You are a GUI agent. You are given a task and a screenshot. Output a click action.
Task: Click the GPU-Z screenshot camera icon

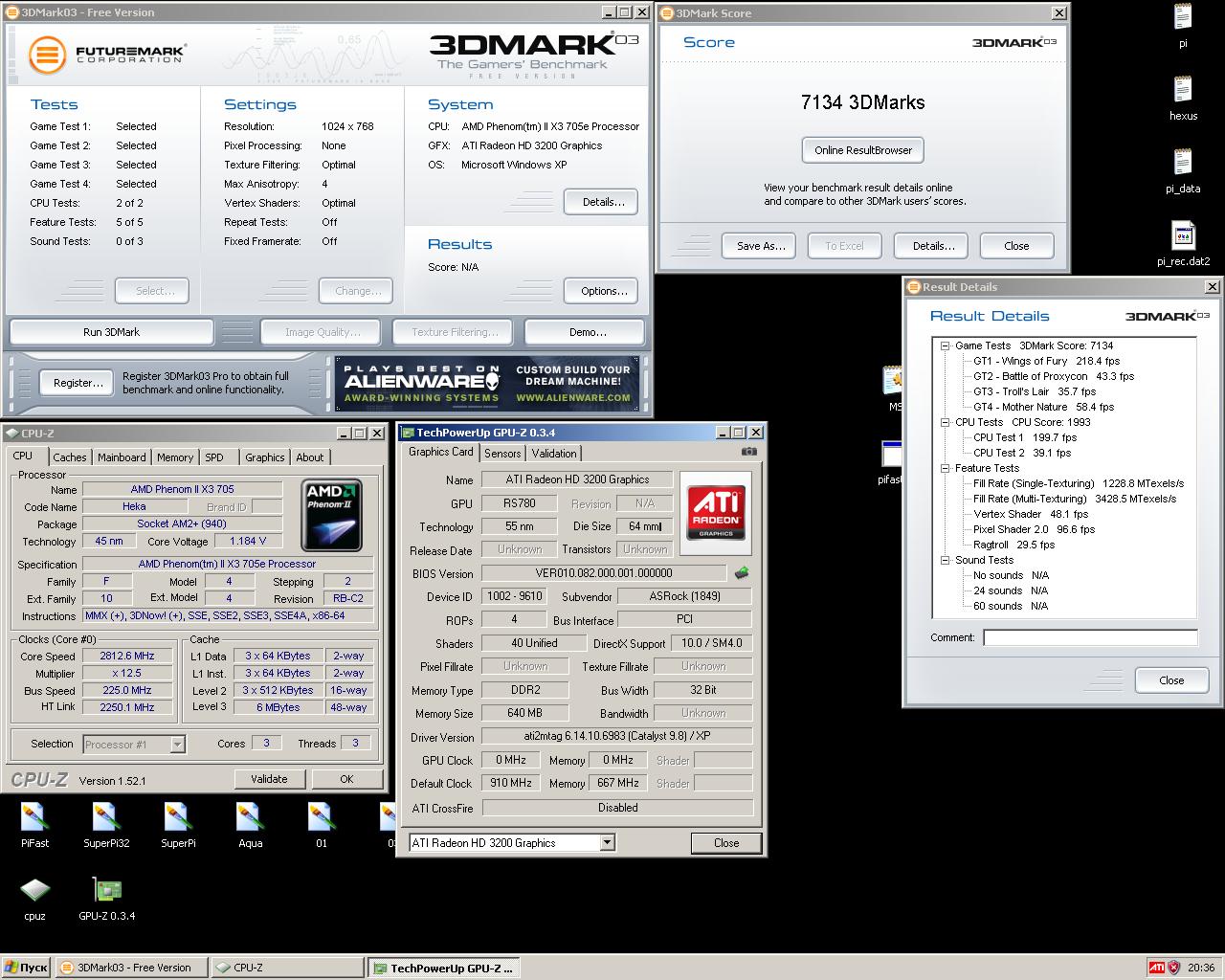tap(749, 452)
